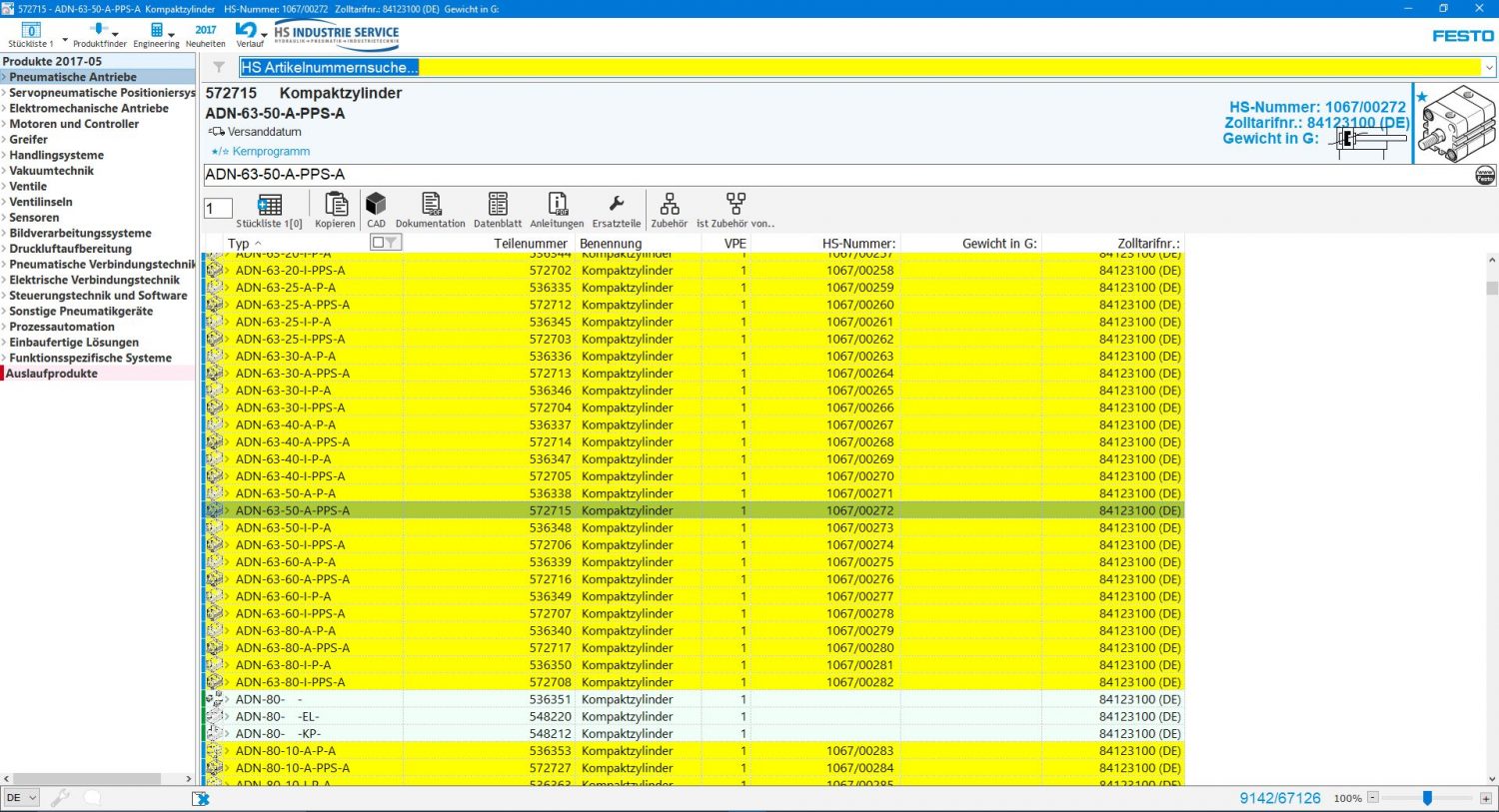
Task: Click the Kernprogramm link
Action: pos(271,152)
